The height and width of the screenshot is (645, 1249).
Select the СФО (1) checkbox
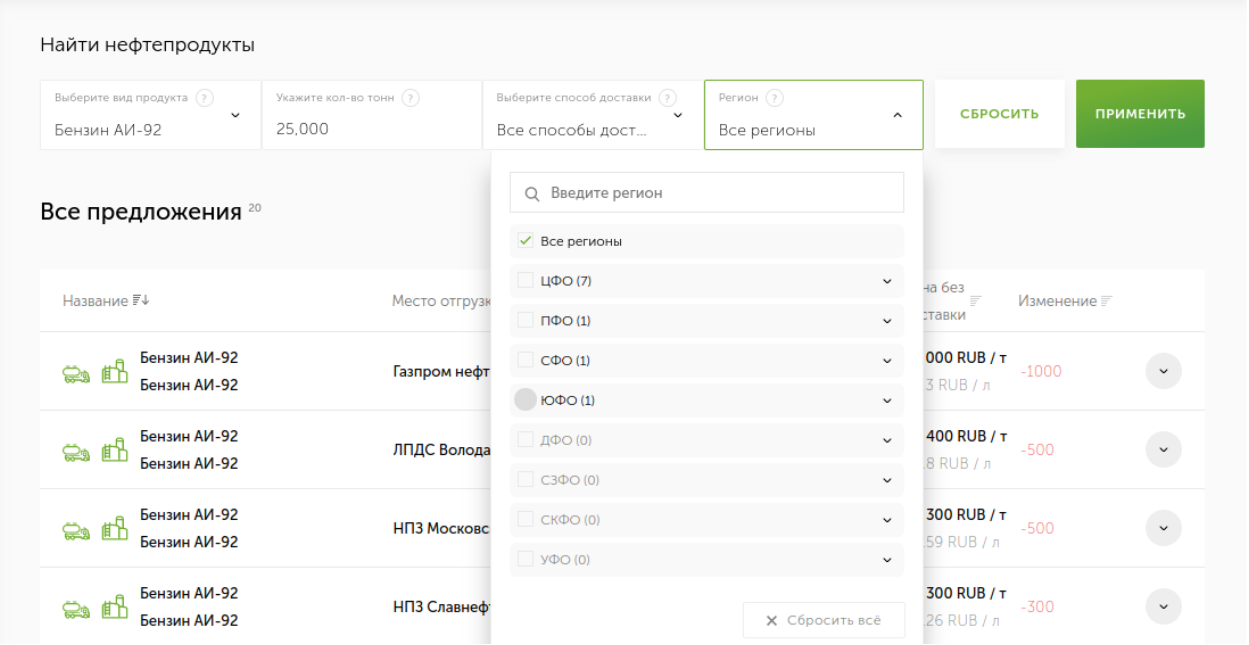(x=525, y=361)
